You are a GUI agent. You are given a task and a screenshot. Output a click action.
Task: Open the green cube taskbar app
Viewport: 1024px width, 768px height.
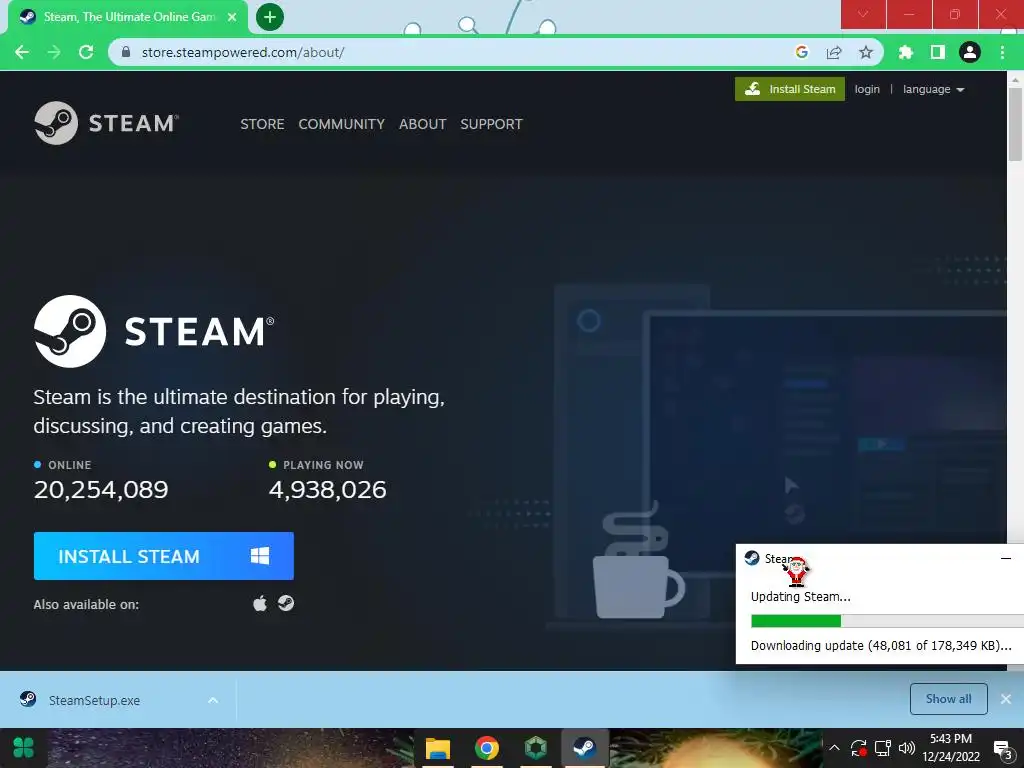click(x=536, y=748)
